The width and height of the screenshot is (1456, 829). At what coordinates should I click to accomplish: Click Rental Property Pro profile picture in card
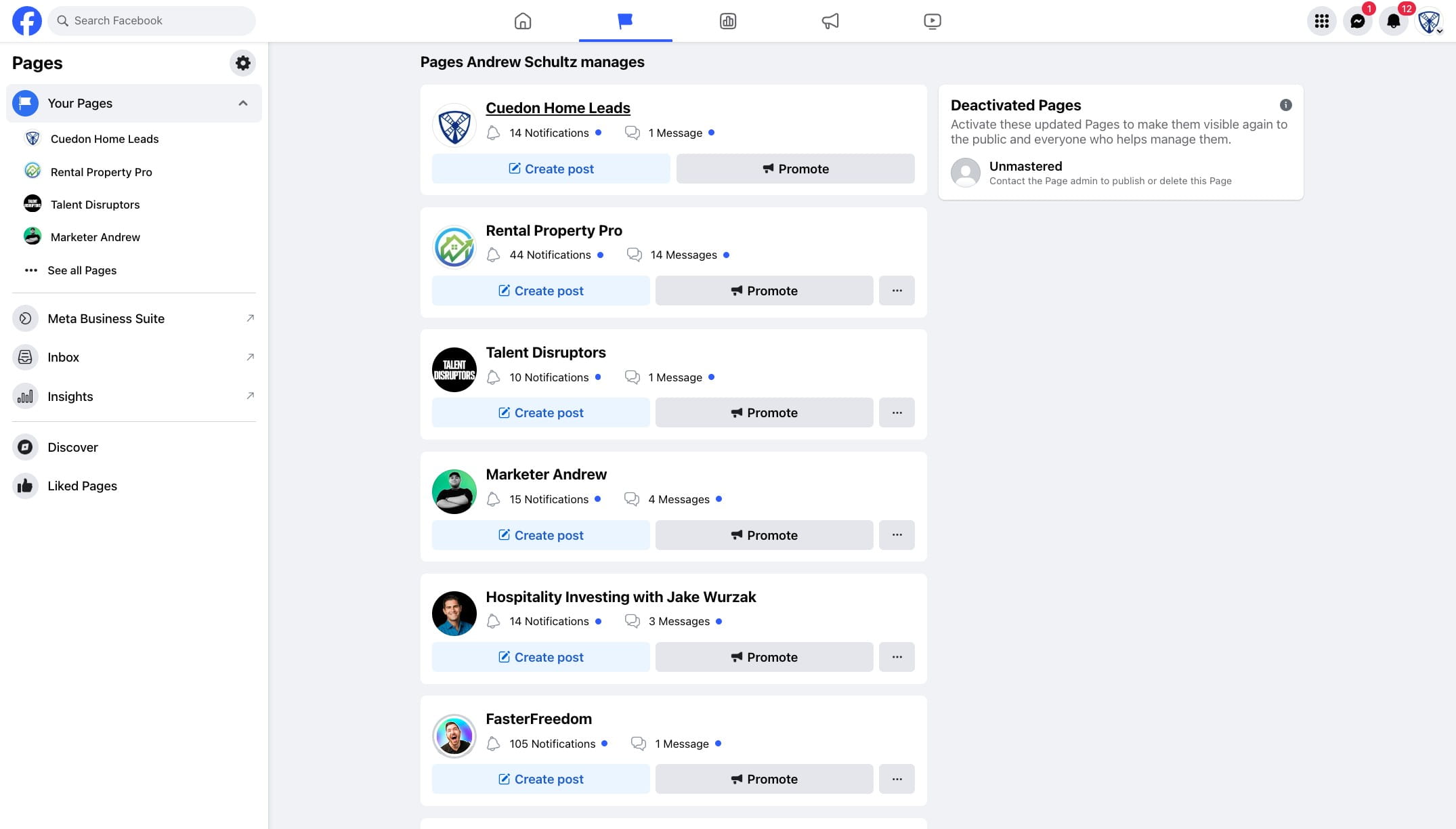[454, 247]
